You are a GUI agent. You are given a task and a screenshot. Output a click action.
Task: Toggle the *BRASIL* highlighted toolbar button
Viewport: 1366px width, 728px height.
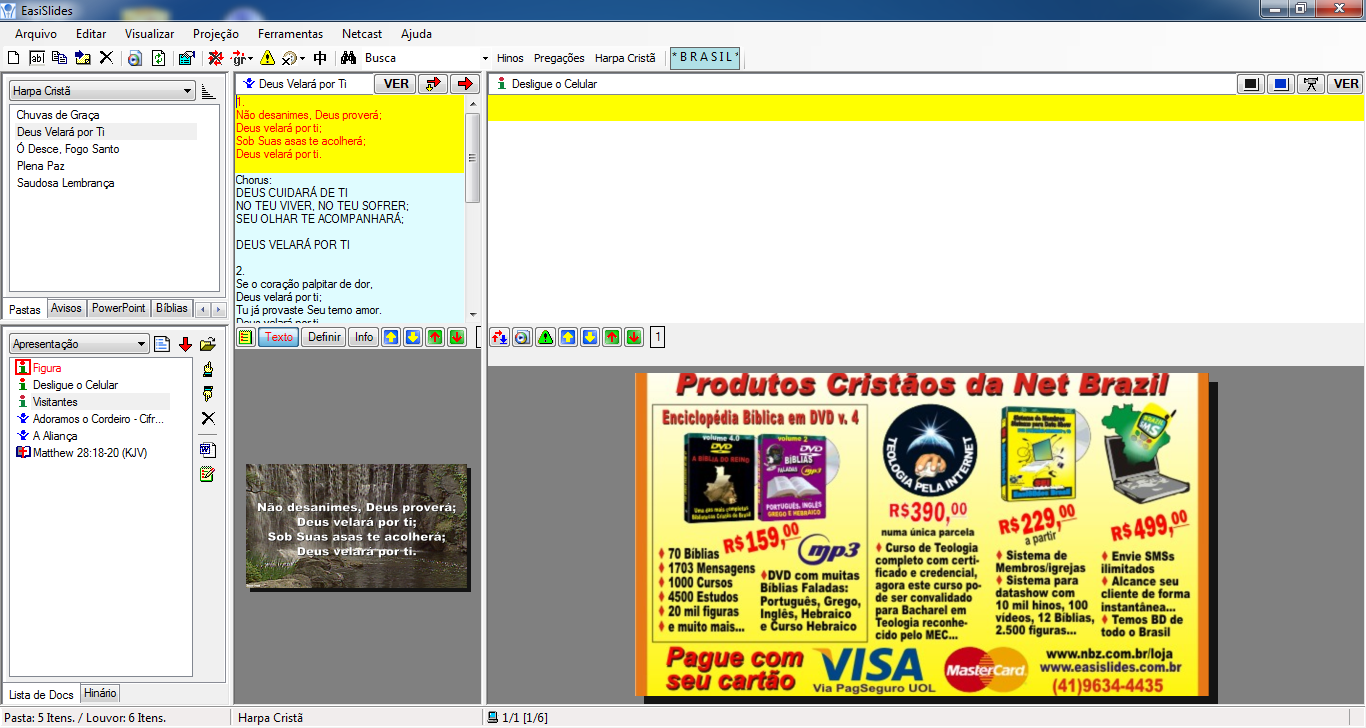(x=705, y=58)
